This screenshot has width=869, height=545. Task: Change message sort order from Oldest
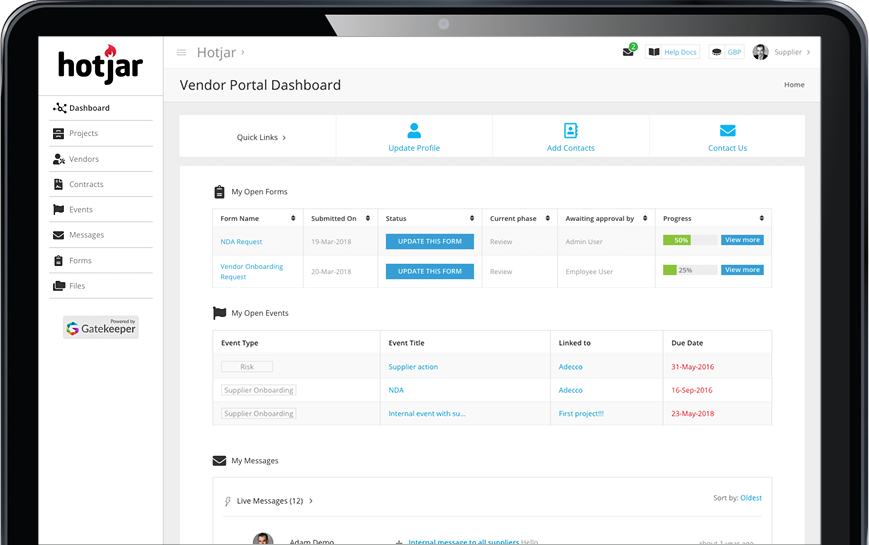(x=750, y=498)
